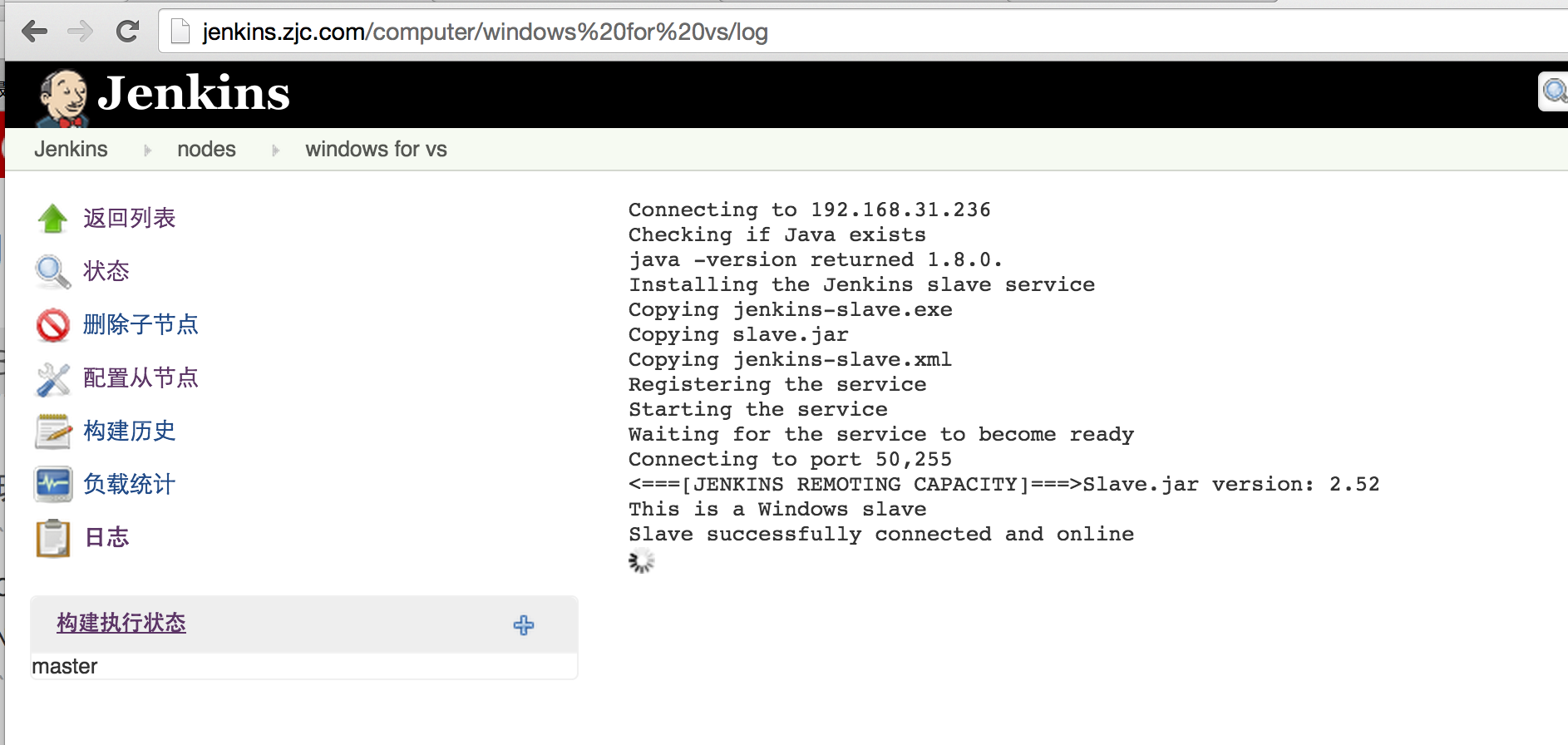This screenshot has width=1568, height=745.
Task: Expand build executor panel with plus icon
Action: coord(524,625)
